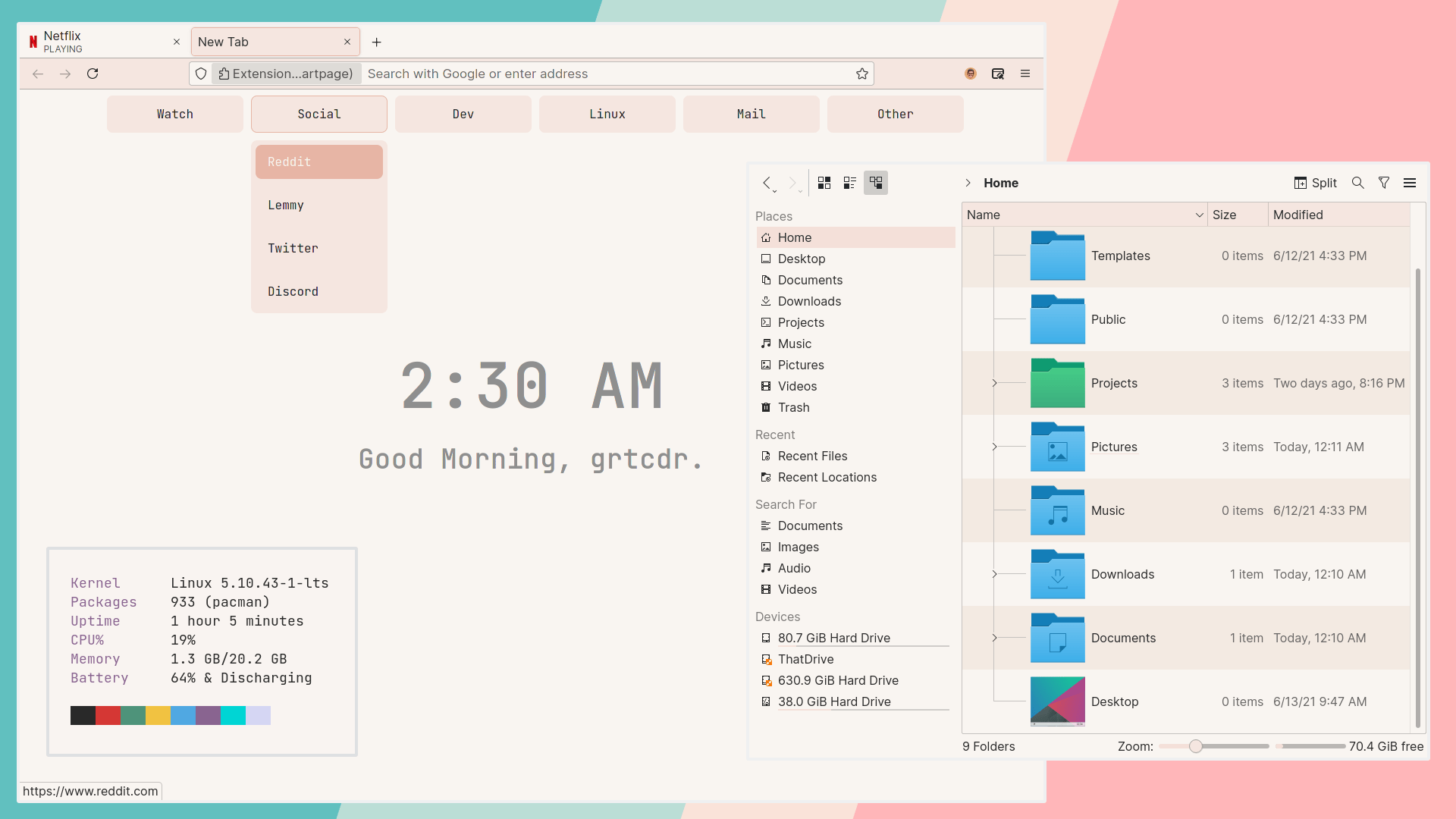Click the filter funnel icon

(1384, 183)
